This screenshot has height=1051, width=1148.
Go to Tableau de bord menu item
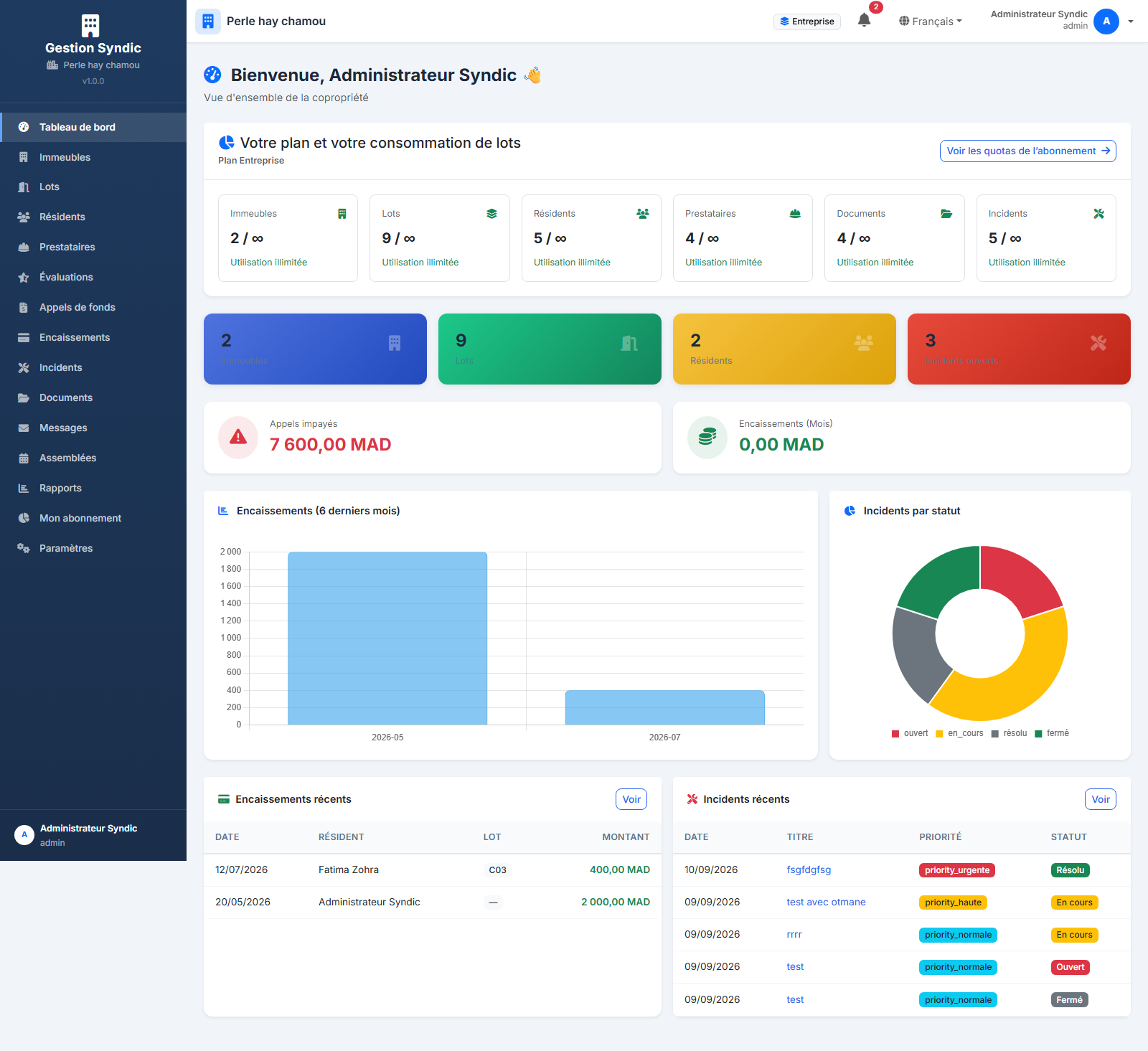93,127
